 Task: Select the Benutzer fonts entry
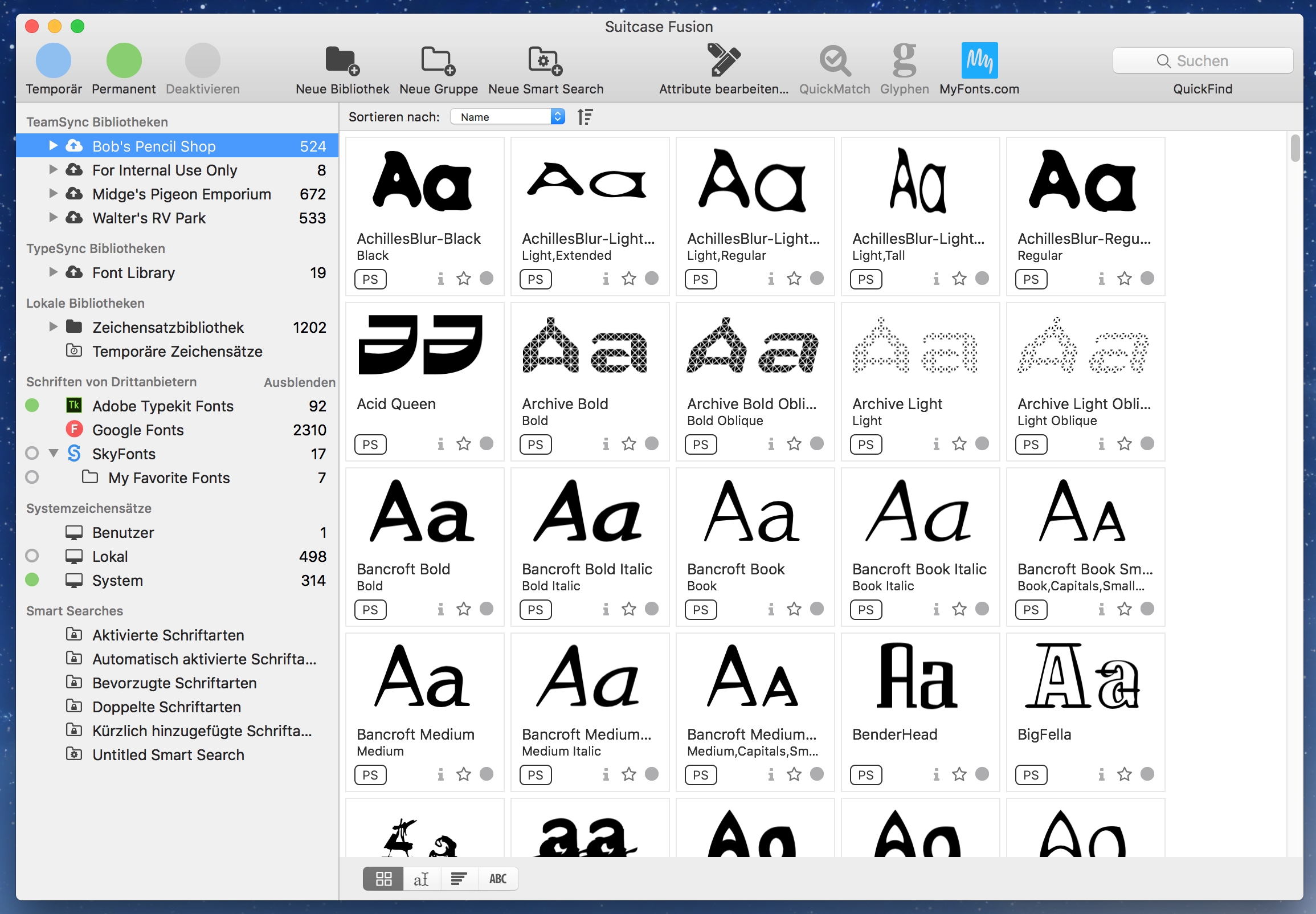point(177,532)
